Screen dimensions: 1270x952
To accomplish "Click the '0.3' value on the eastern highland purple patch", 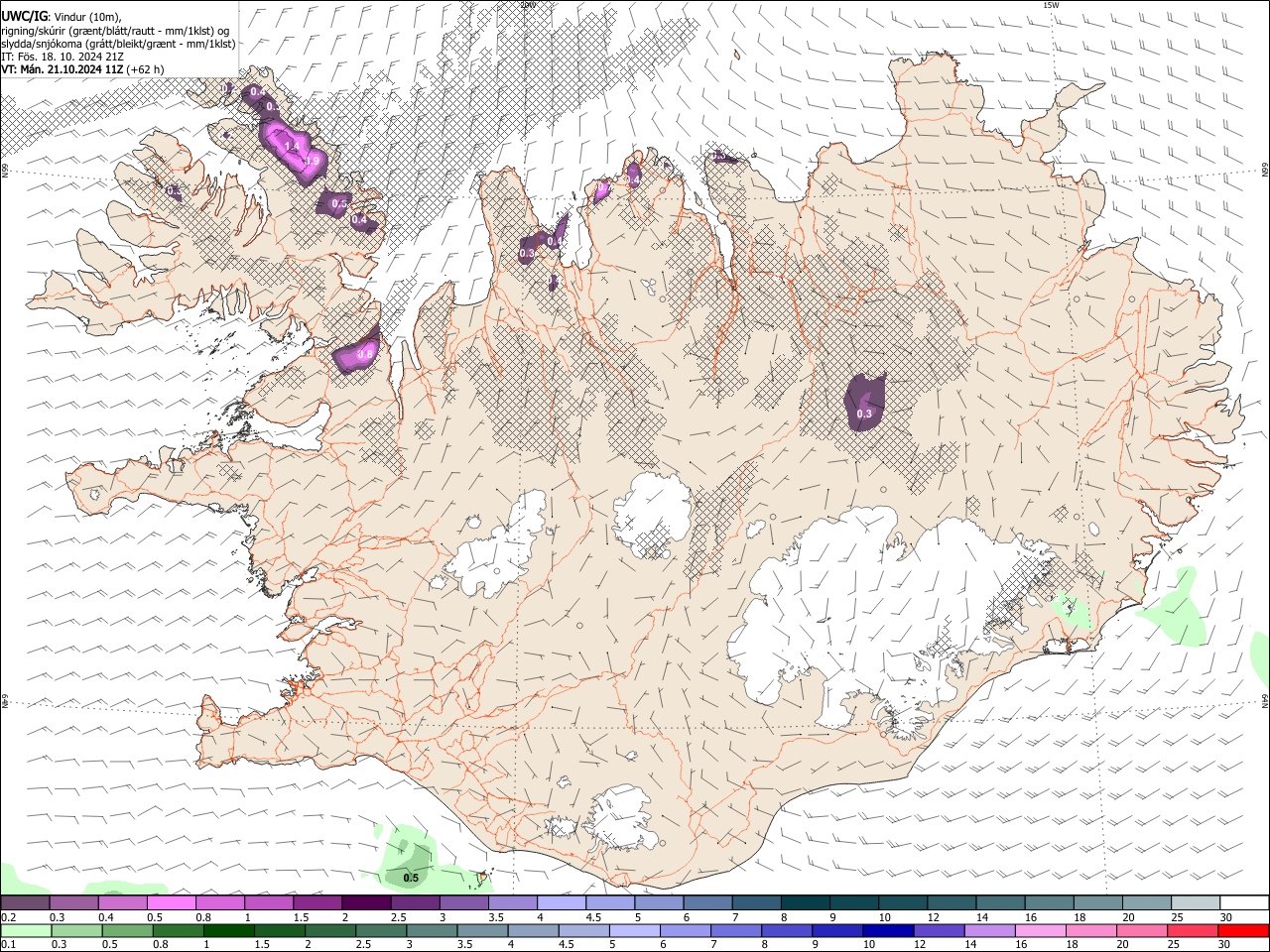I will coord(864,414).
